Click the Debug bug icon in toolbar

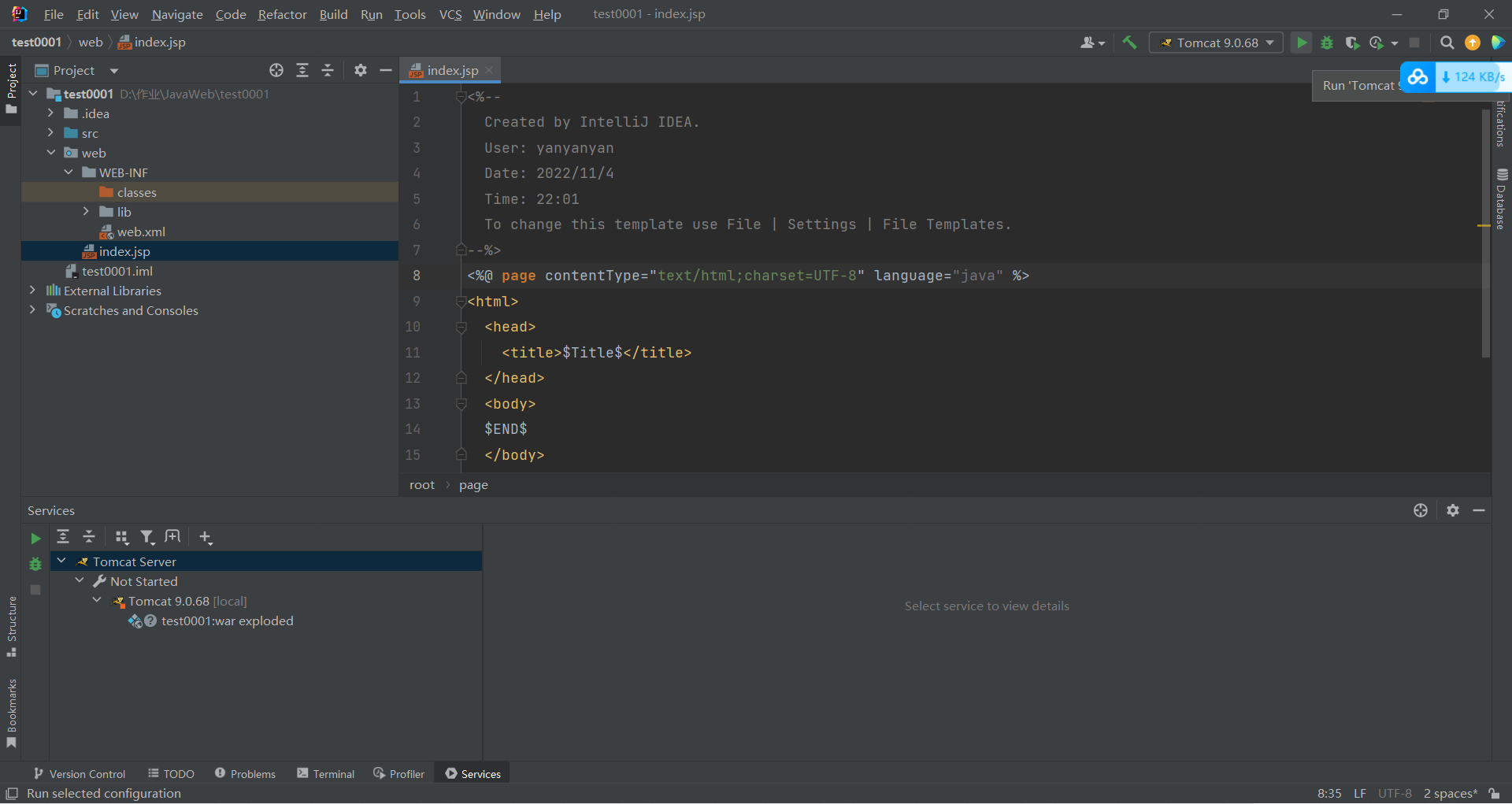tap(1327, 43)
